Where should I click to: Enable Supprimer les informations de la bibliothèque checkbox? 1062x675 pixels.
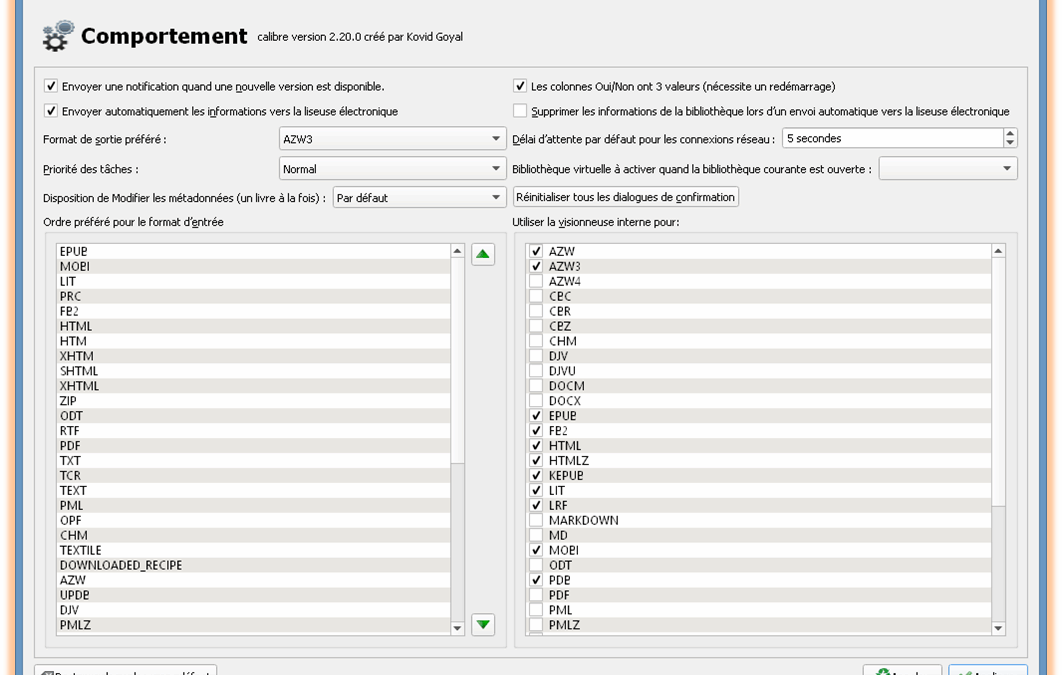[x=519, y=110]
